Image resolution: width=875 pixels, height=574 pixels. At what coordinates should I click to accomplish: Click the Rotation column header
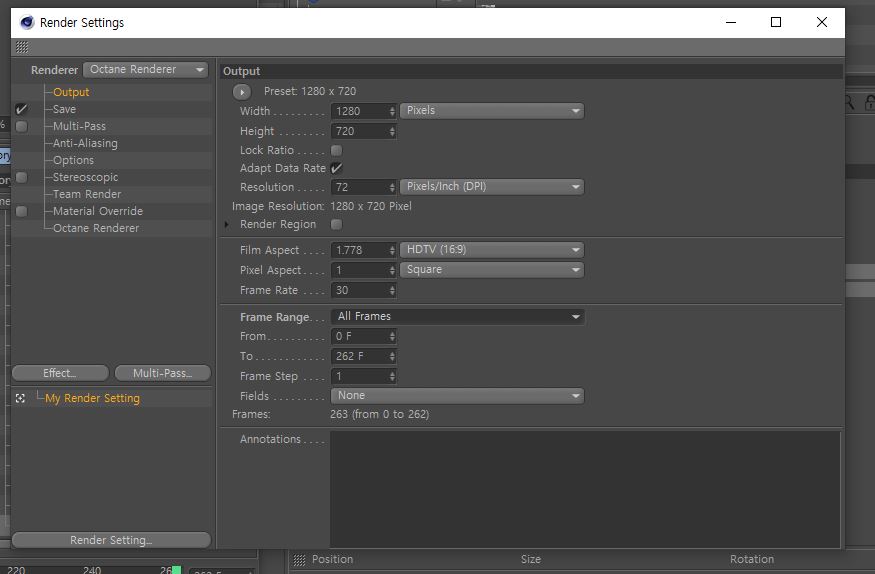[752, 559]
